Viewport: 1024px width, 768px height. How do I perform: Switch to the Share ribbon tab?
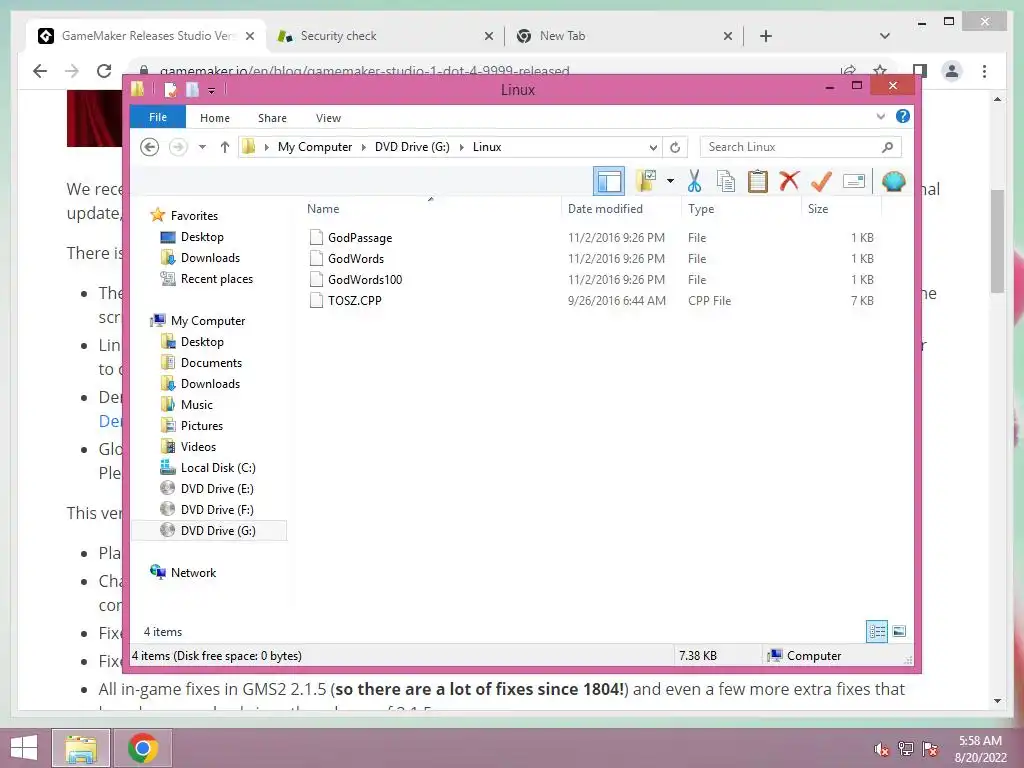click(x=272, y=118)
